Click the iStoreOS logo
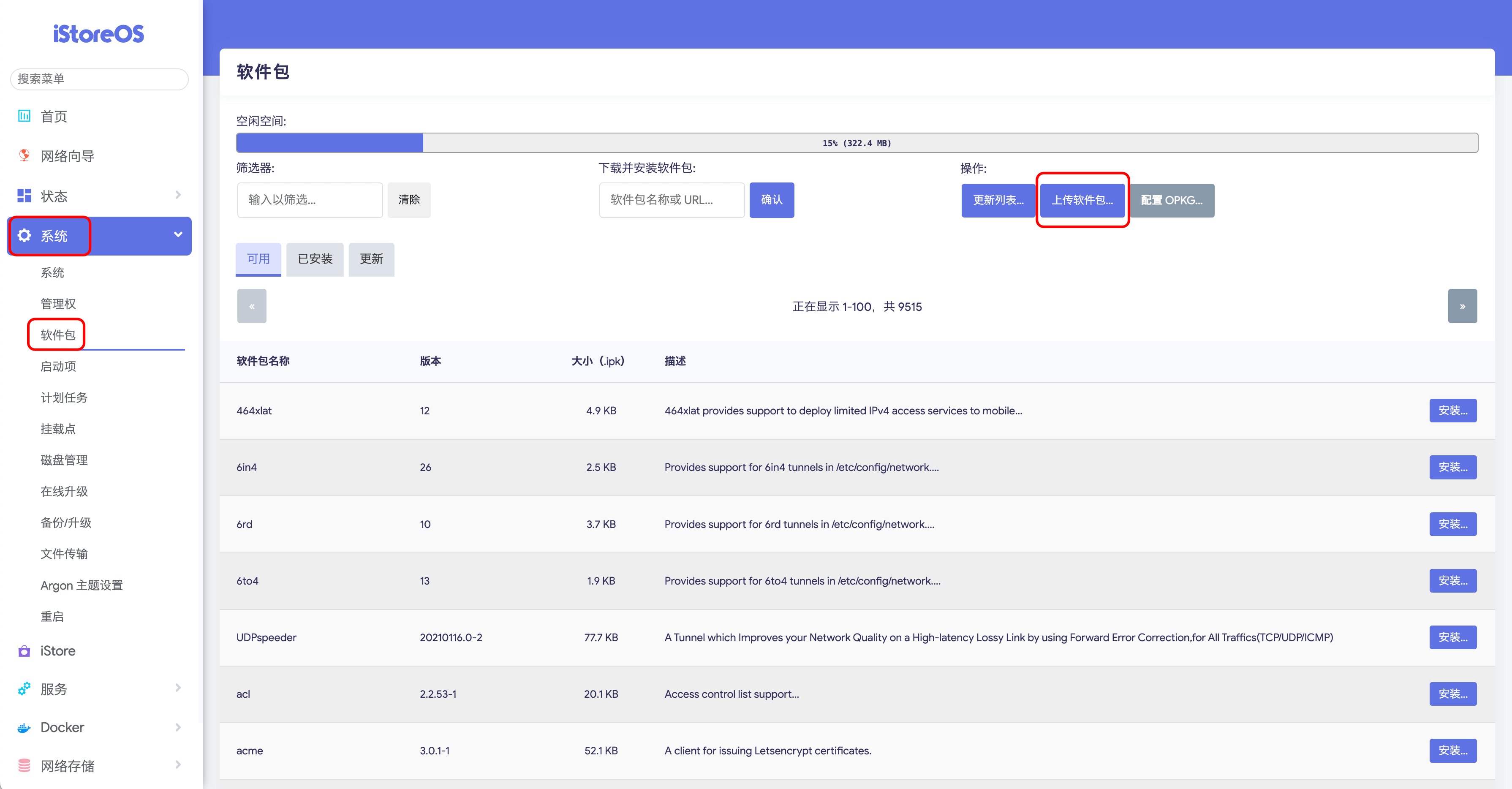The image size is (1512, 789). click(x=98, y=33)
